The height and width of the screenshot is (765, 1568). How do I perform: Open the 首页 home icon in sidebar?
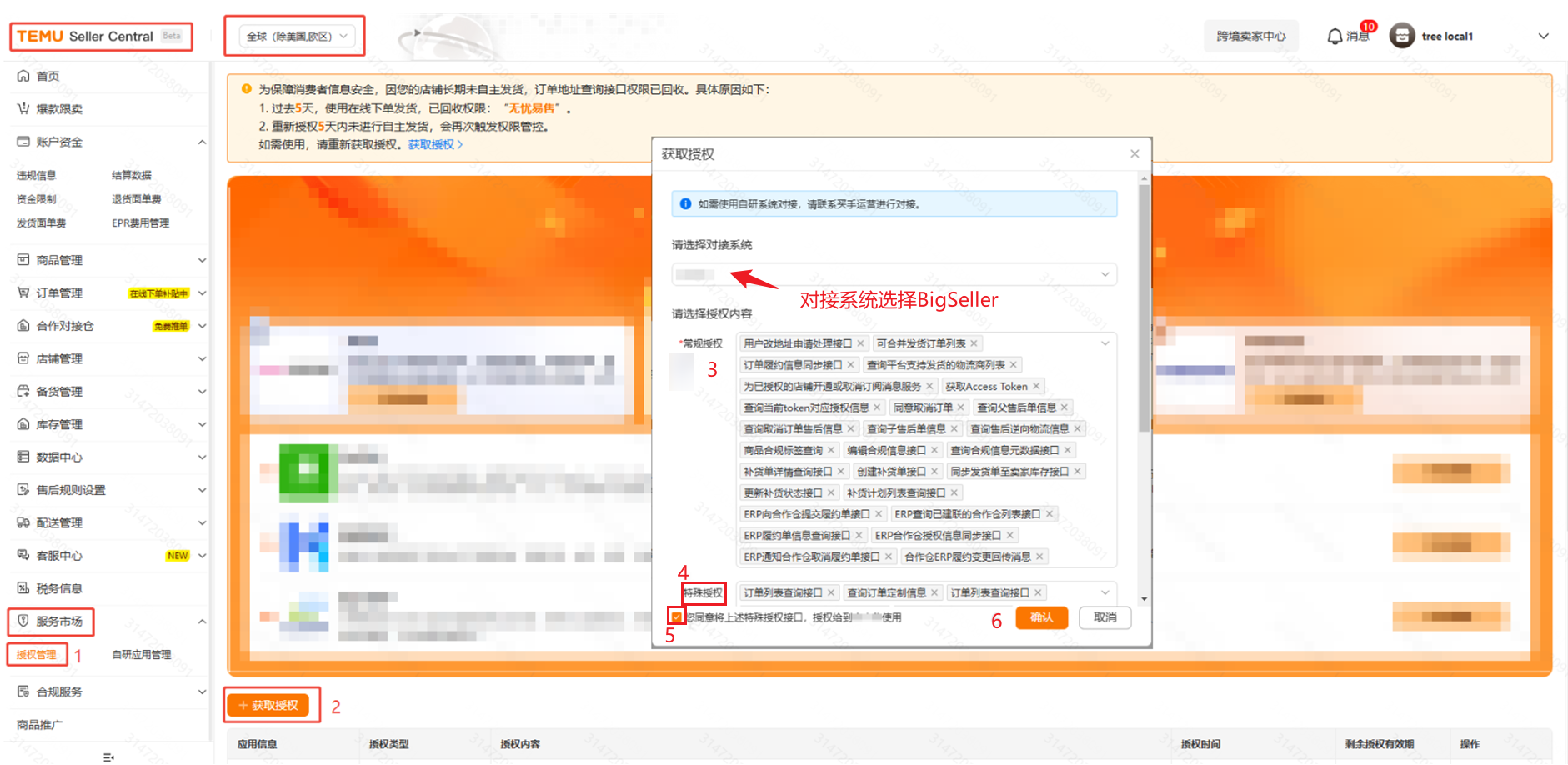[23, 76]
